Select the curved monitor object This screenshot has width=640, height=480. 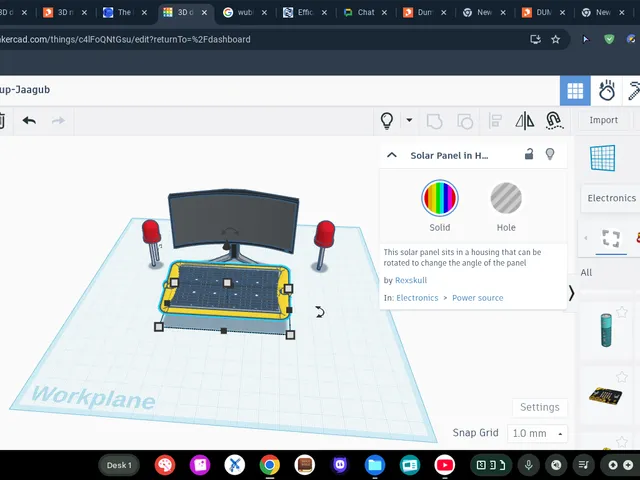233,220
